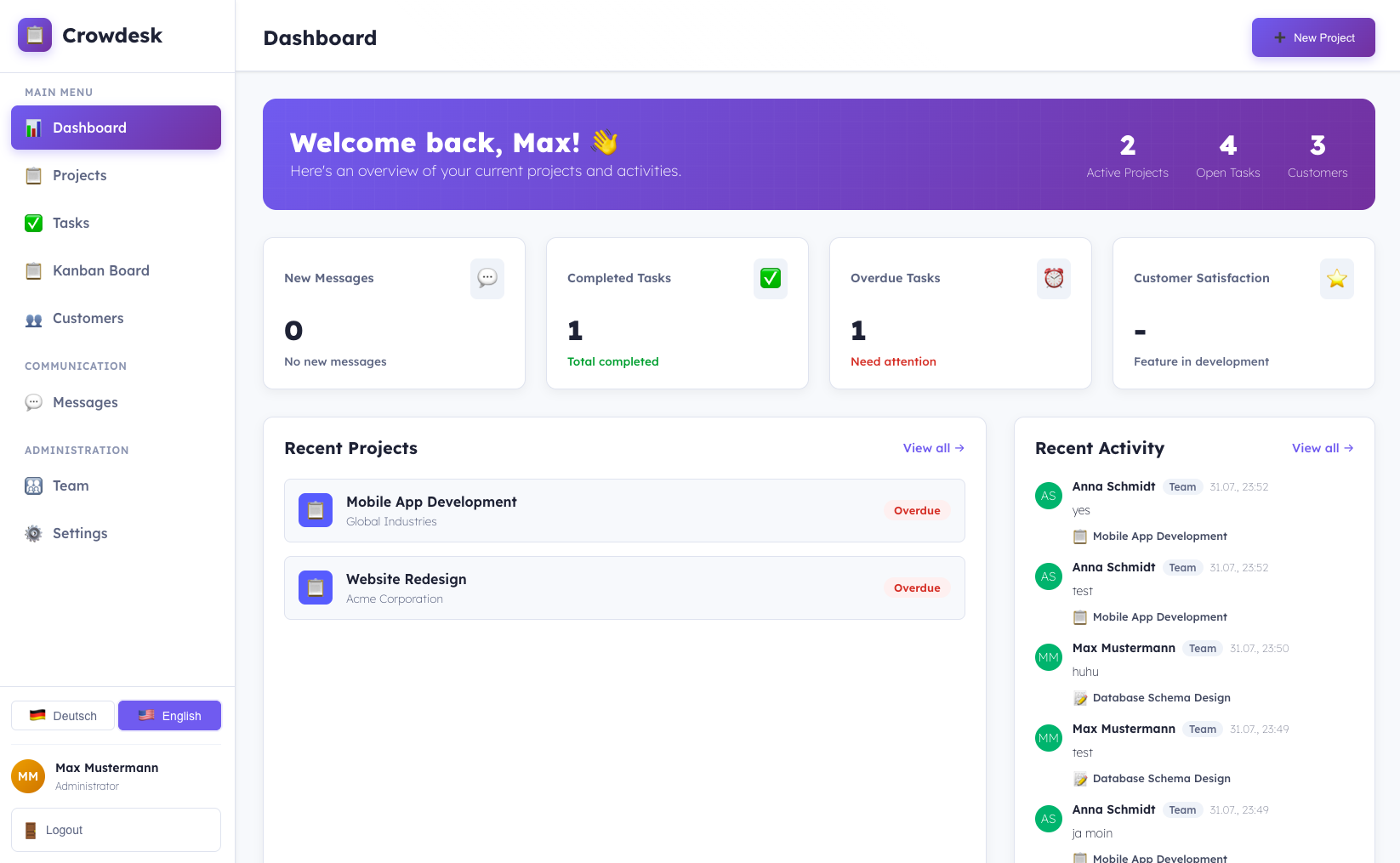Create a New Project
This screenshot has height=863, width=1400.
[1313, 37]
